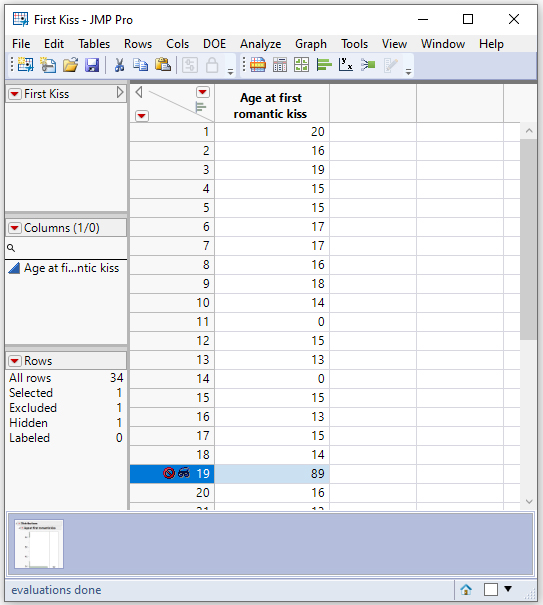
Task: Click the 'Labeled' rows count entry
Action: coord(66,438)
